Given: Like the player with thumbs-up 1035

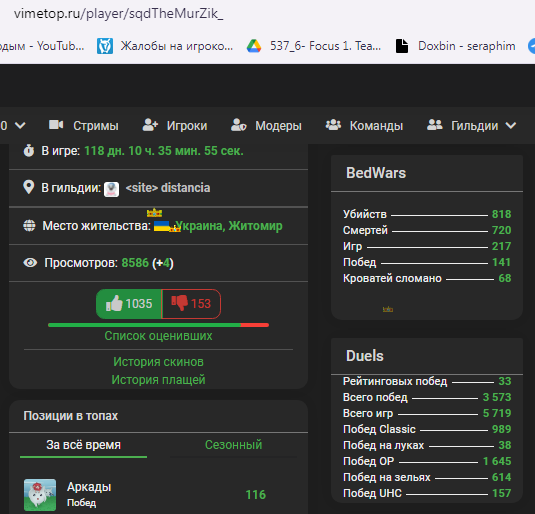Looking at the screenshot, I should pyautogui.click(x=129, y=304).
